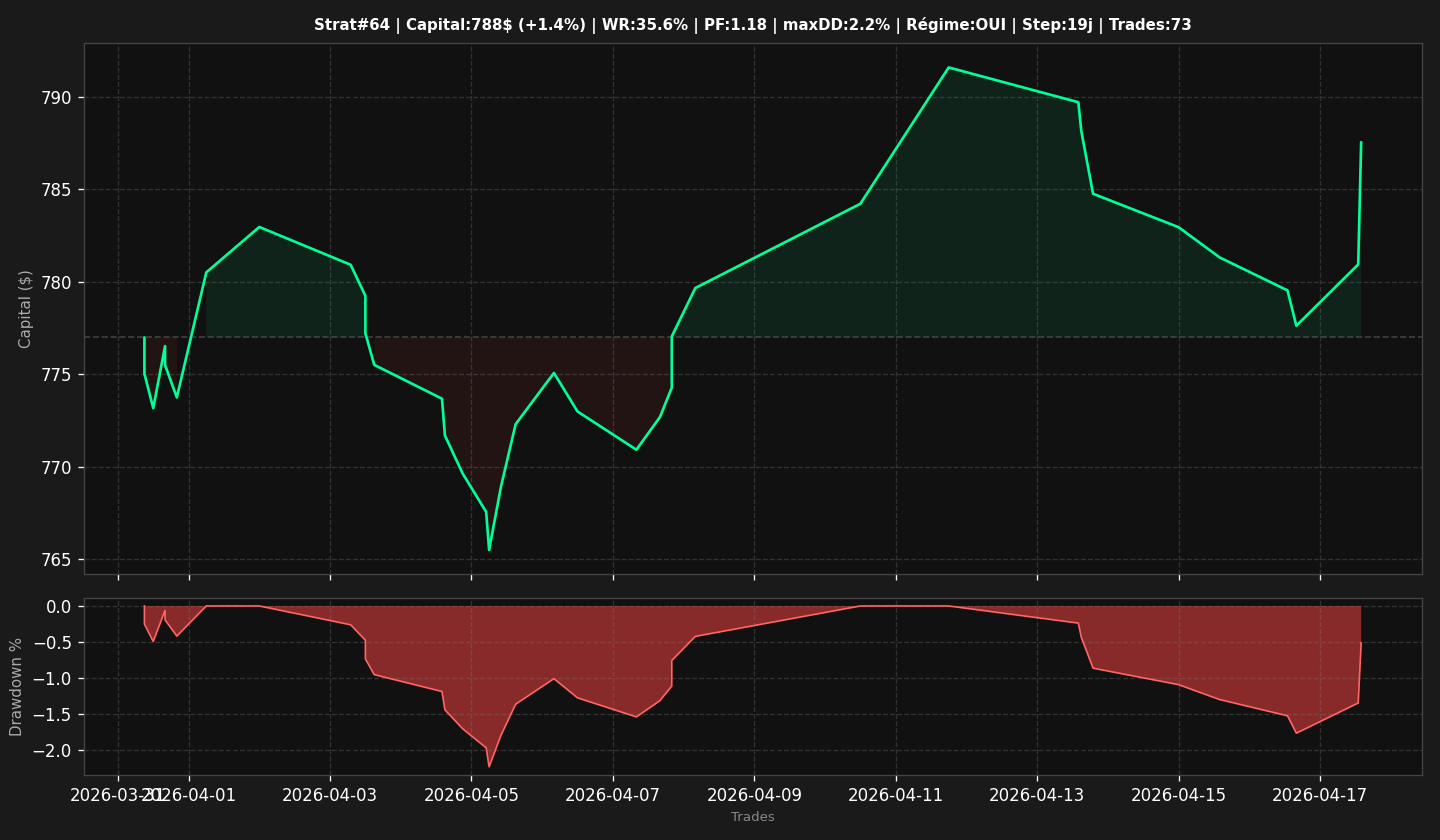The image size is (1440, 840).
Task: Click the 770 capital axis tick label
Action: pyautogui.click(x=56, y=468)
